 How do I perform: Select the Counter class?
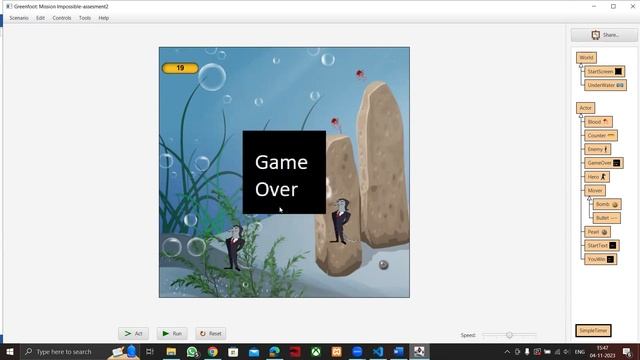[x=601, y=136]
